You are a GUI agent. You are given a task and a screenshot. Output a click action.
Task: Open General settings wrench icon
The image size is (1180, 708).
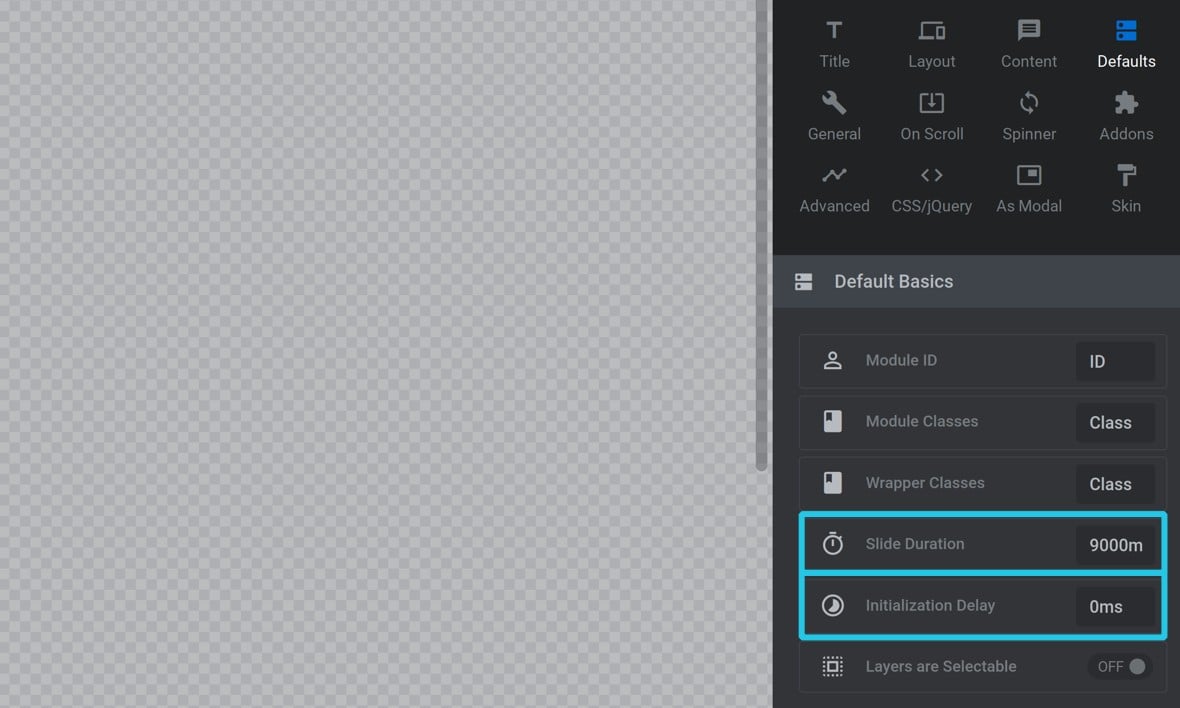click(x=834, y=103)
